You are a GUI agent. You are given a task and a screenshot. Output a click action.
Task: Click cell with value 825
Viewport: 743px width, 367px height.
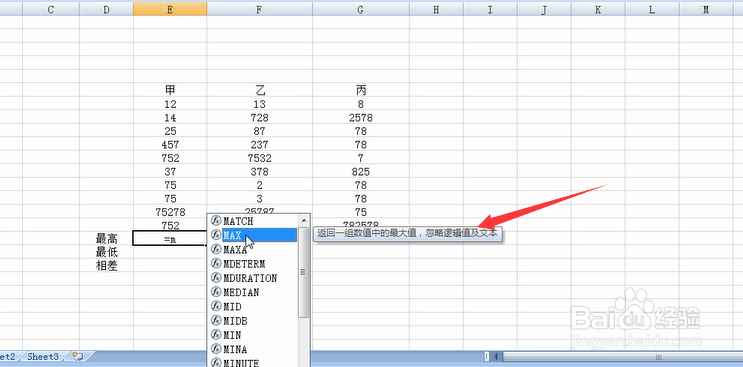(361, 171)
